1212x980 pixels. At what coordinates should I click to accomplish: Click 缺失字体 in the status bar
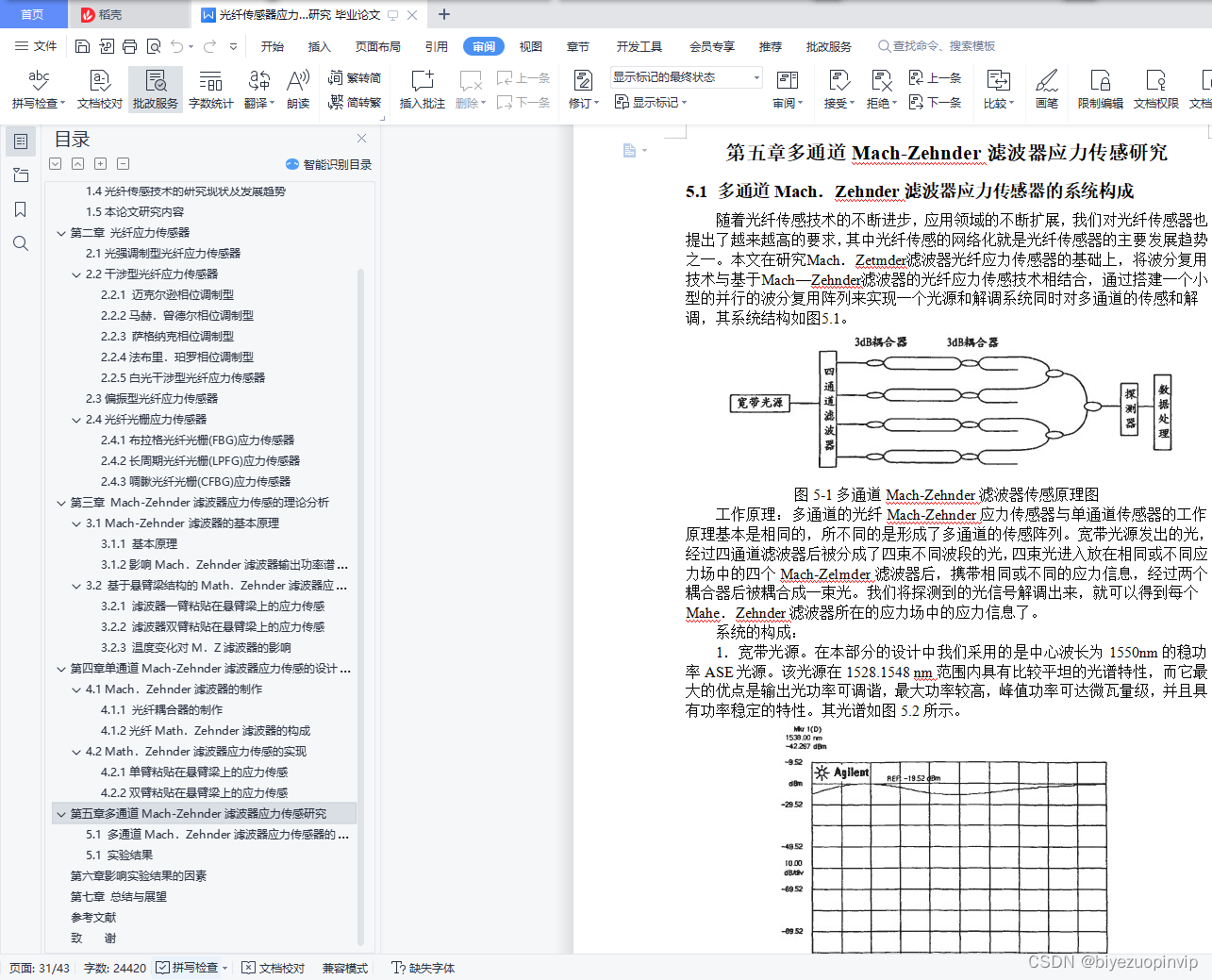click(x=423, y=968)
